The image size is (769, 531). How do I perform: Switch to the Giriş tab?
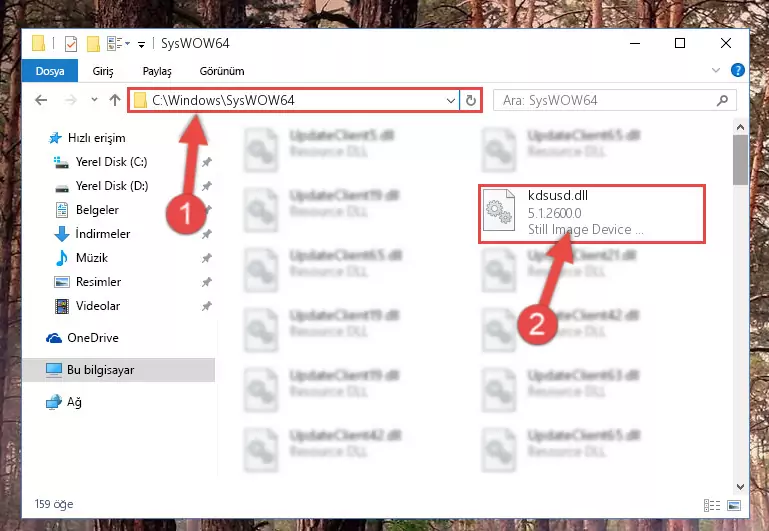tap(103, 71)
